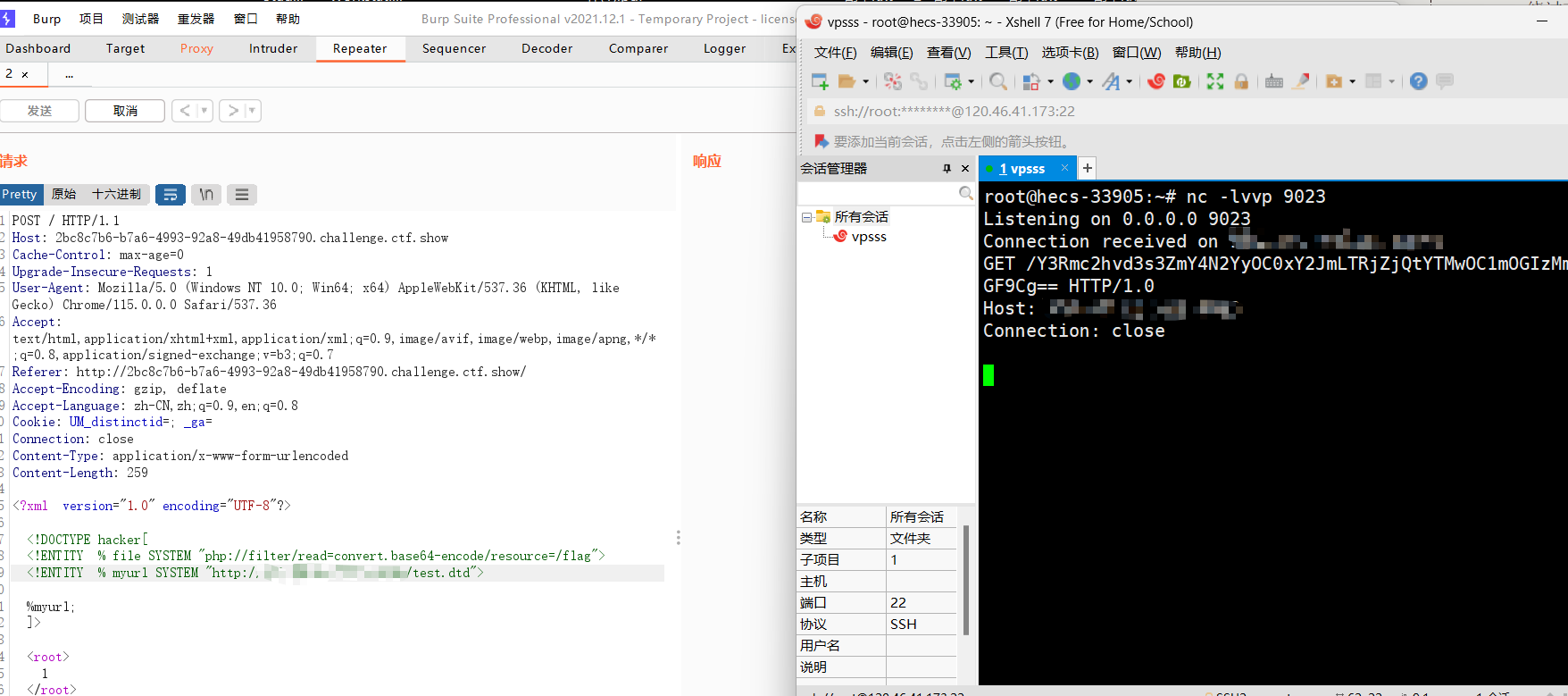Click the 取消 cancel button in Burp Repeater

click(125, 111)
